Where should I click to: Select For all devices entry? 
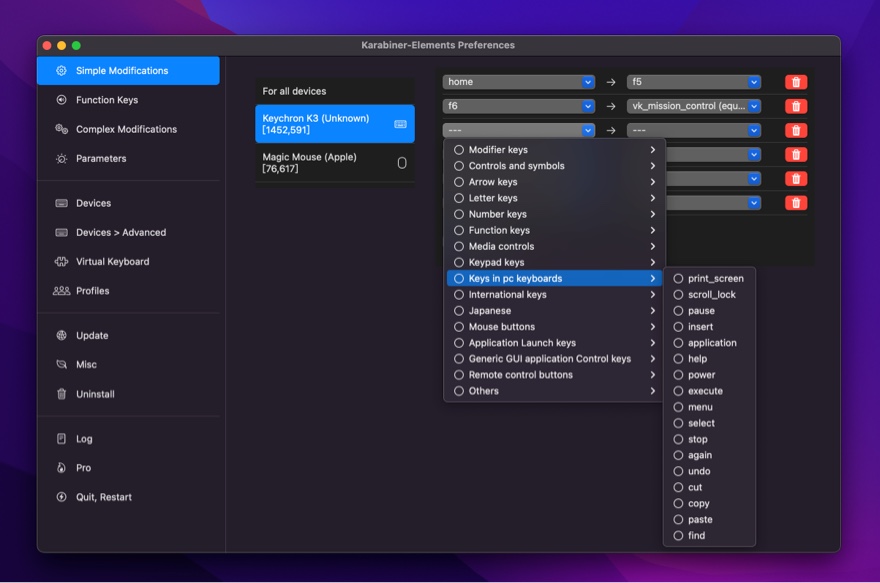click(334, 91)
